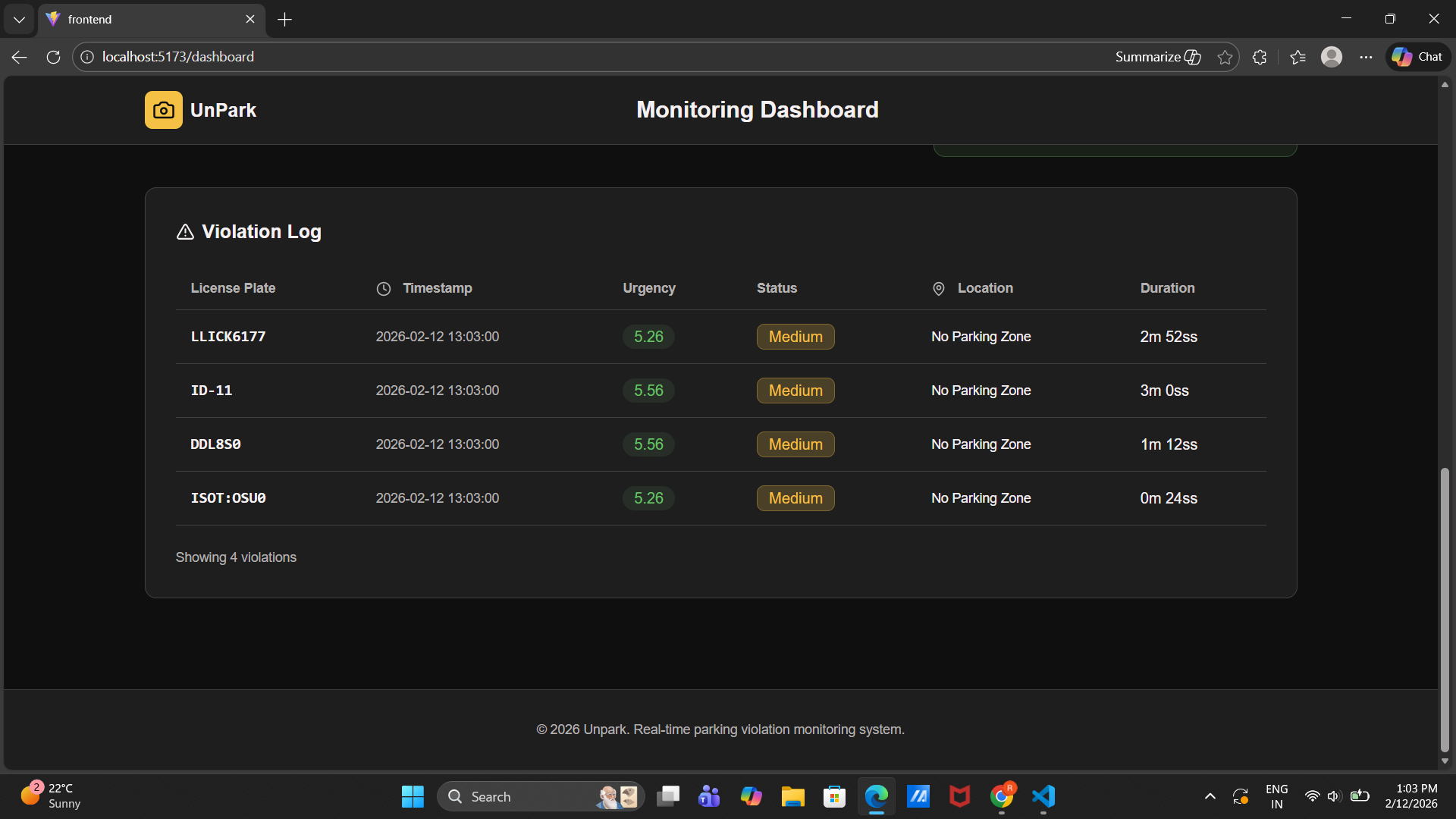
Task: Reload the dashboard page
Action: pyautogui.click(x=53, y=57)
